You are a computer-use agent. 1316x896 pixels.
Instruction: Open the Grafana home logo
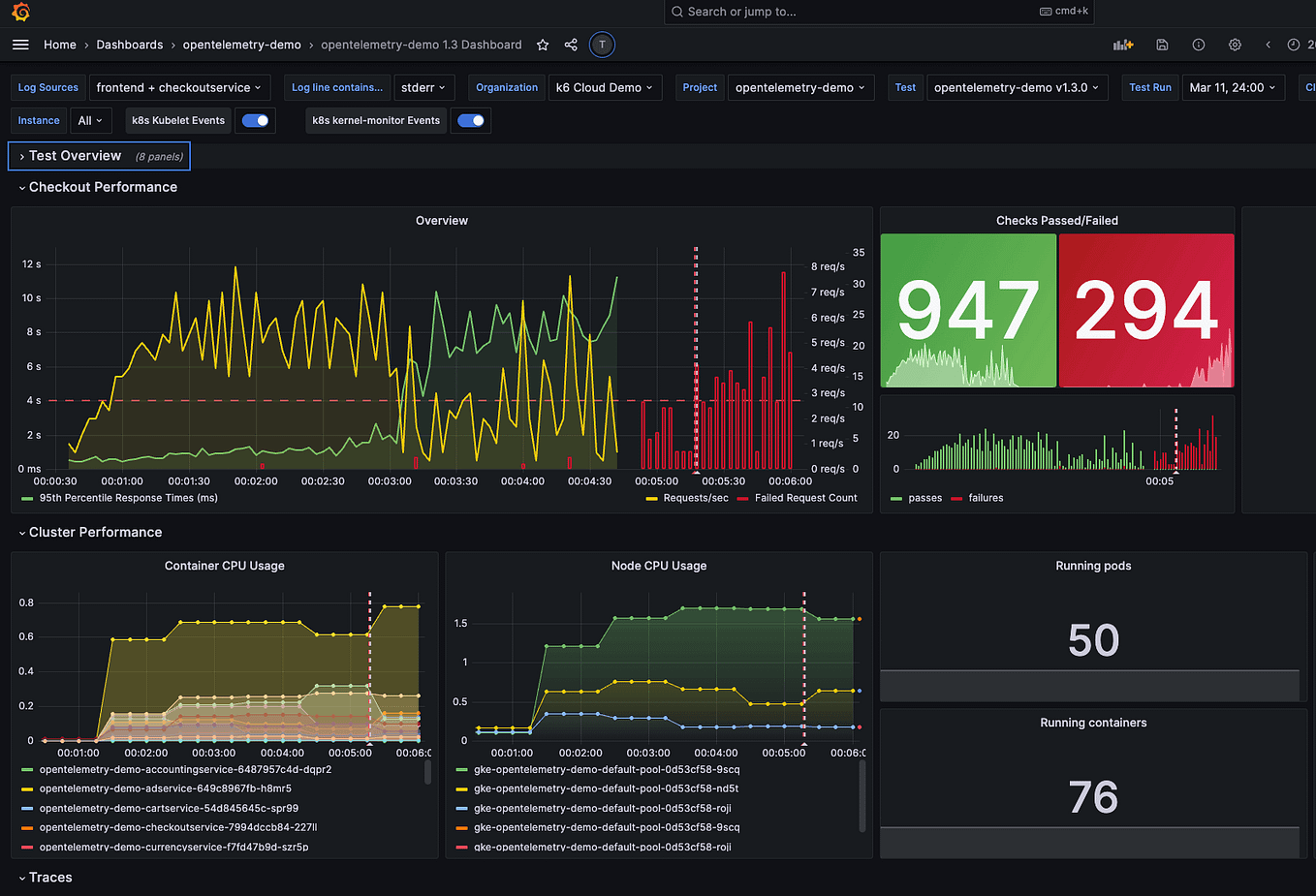coord(21,14)
